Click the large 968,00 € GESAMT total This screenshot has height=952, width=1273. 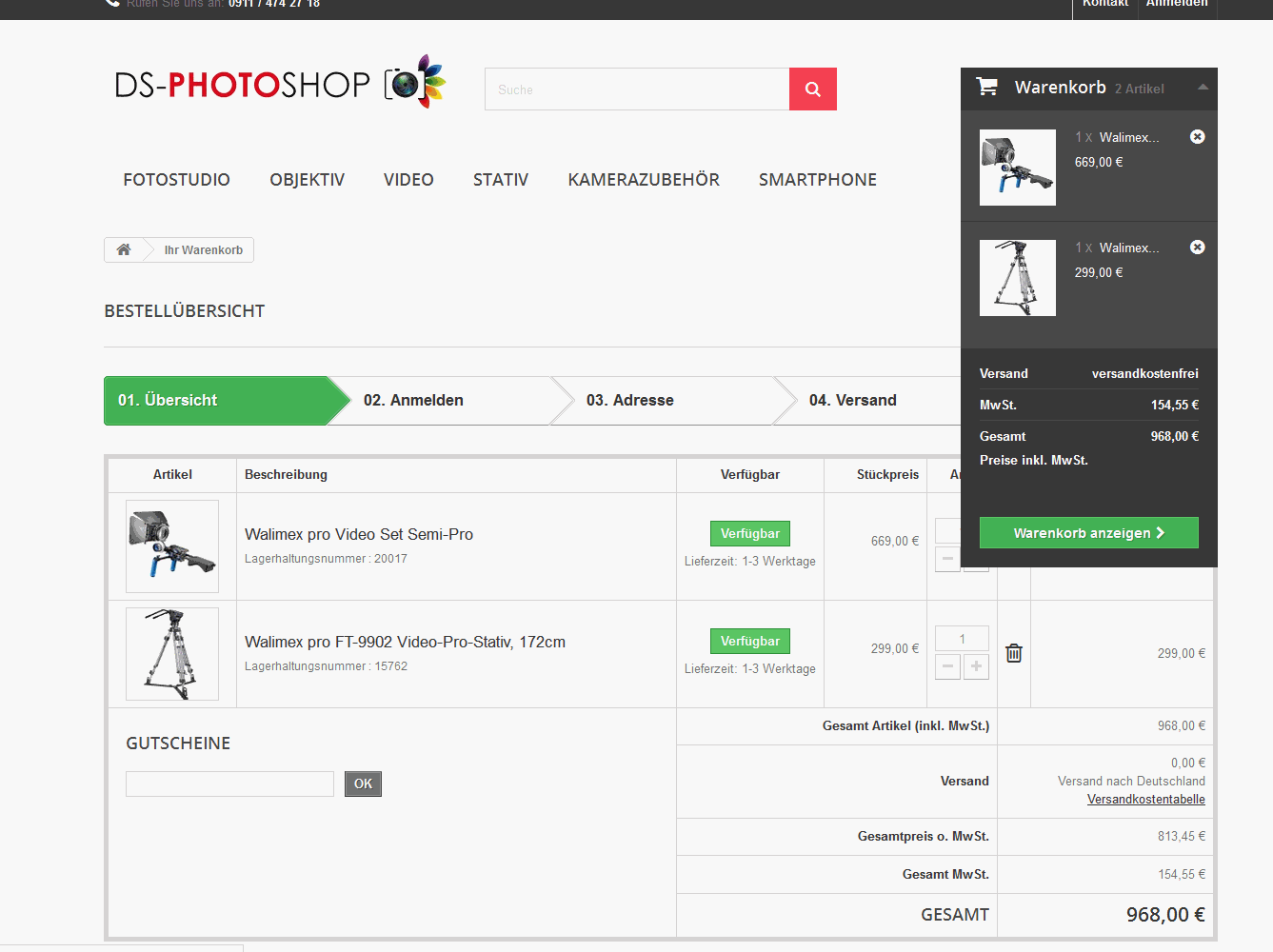tap(1165, 915)
